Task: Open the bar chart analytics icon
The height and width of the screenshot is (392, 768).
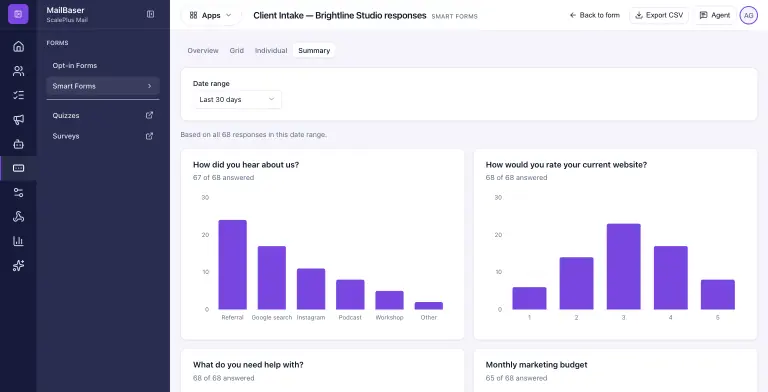Action: [x=18, y=241]
